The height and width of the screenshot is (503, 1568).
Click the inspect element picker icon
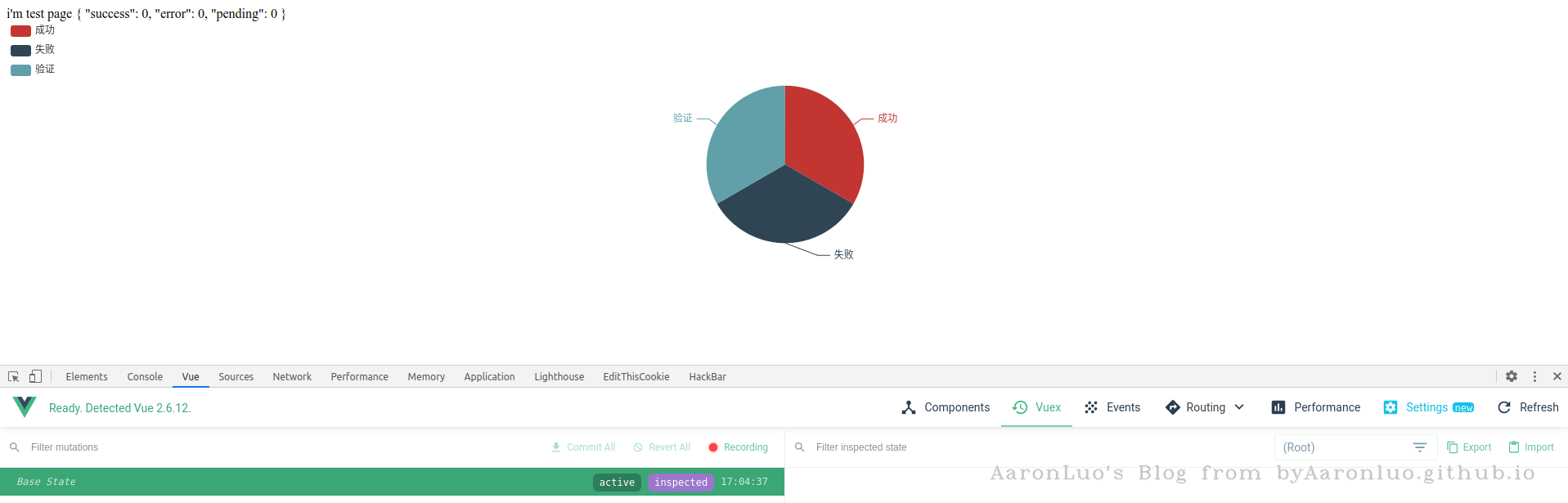coord(14,376)
